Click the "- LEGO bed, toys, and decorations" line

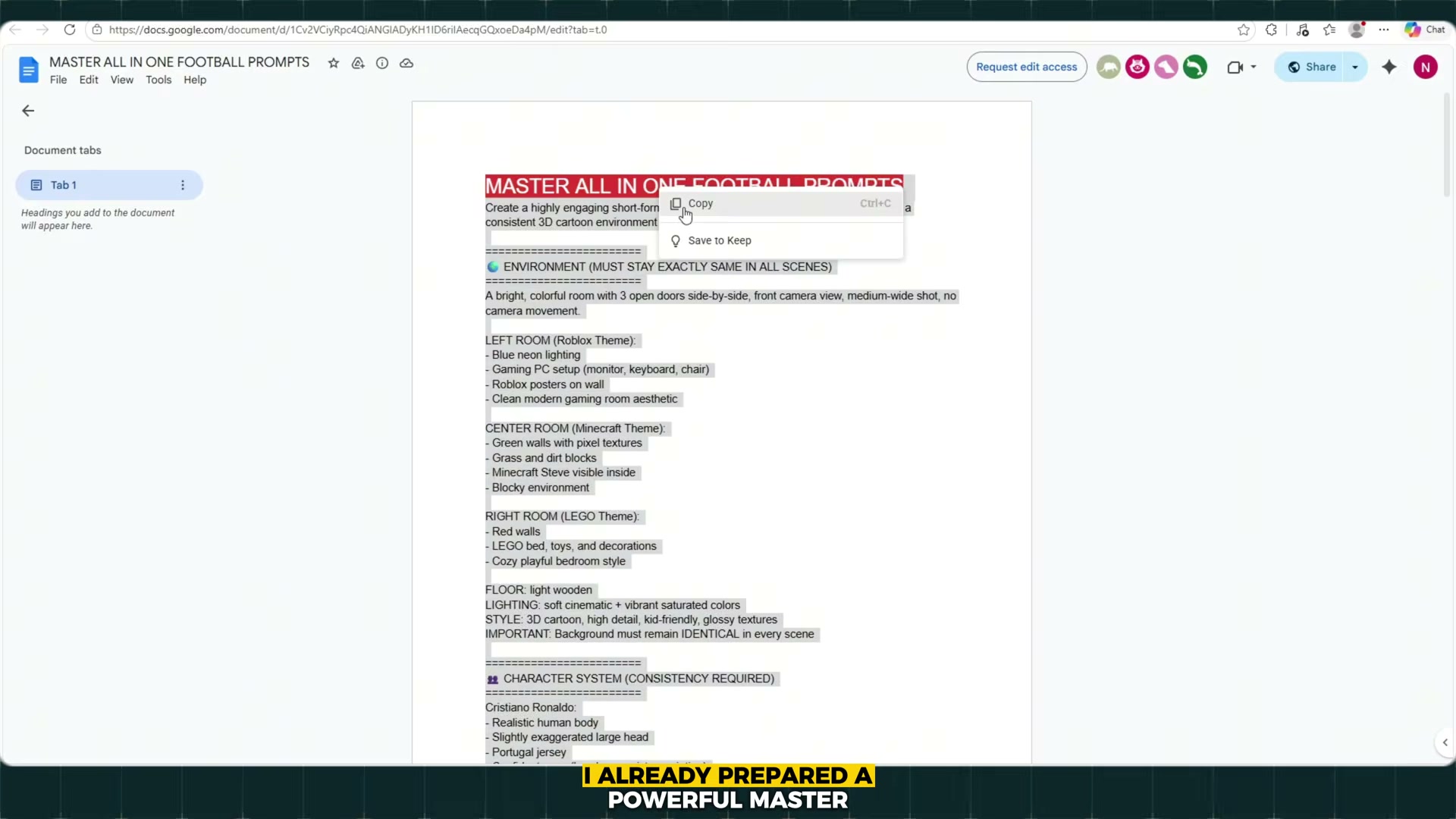(x=571, y=546)
